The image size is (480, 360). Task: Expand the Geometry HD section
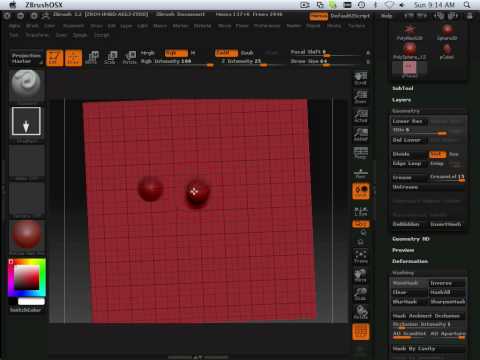[411, 239]
